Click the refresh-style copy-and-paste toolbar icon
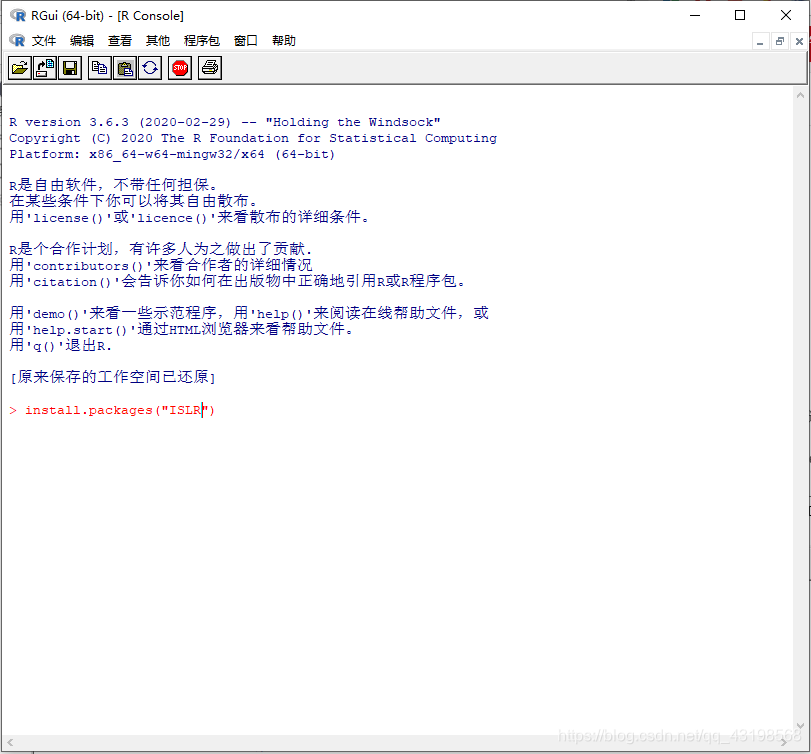This screenshot has width=811, height=754. 150,67
